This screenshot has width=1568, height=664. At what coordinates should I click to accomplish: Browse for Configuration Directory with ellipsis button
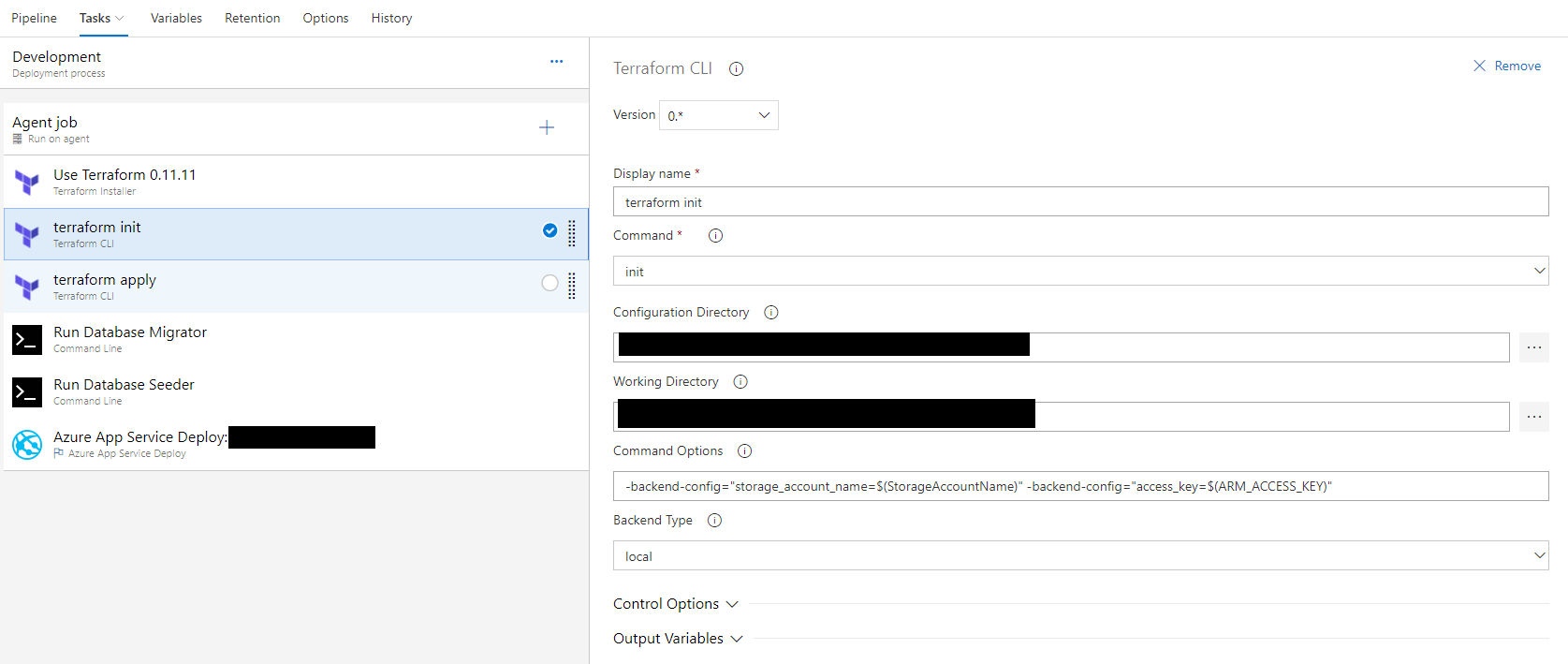tap(1534, 347)
